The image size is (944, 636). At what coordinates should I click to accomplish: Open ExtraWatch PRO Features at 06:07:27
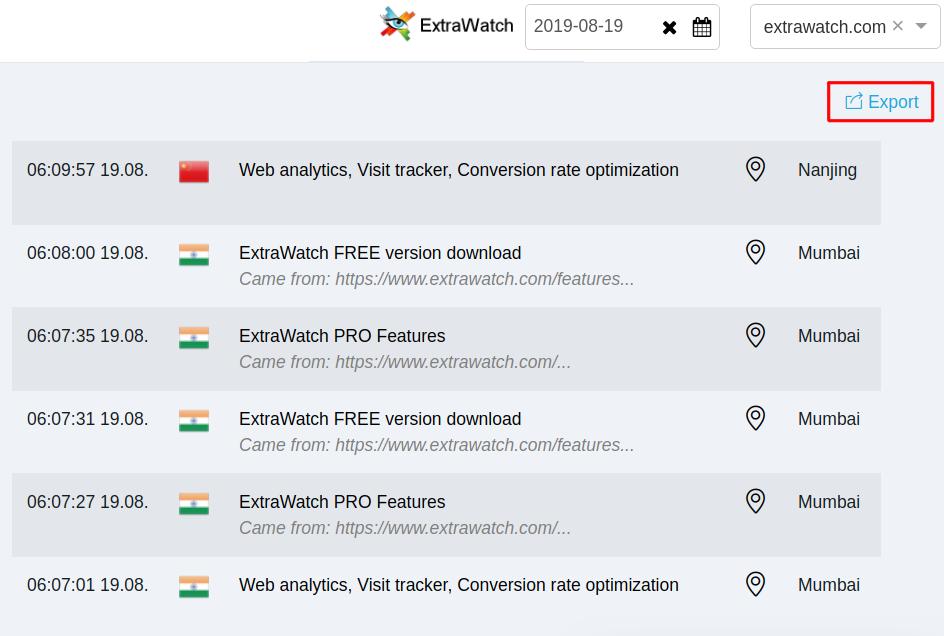click(x=342, y=502)
